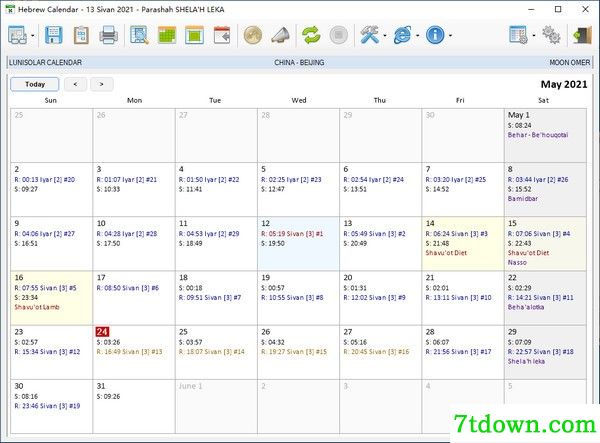This screenshot has width=600, height=443.
Task: Select the highlighted day 24
Action: pos(102,332)
